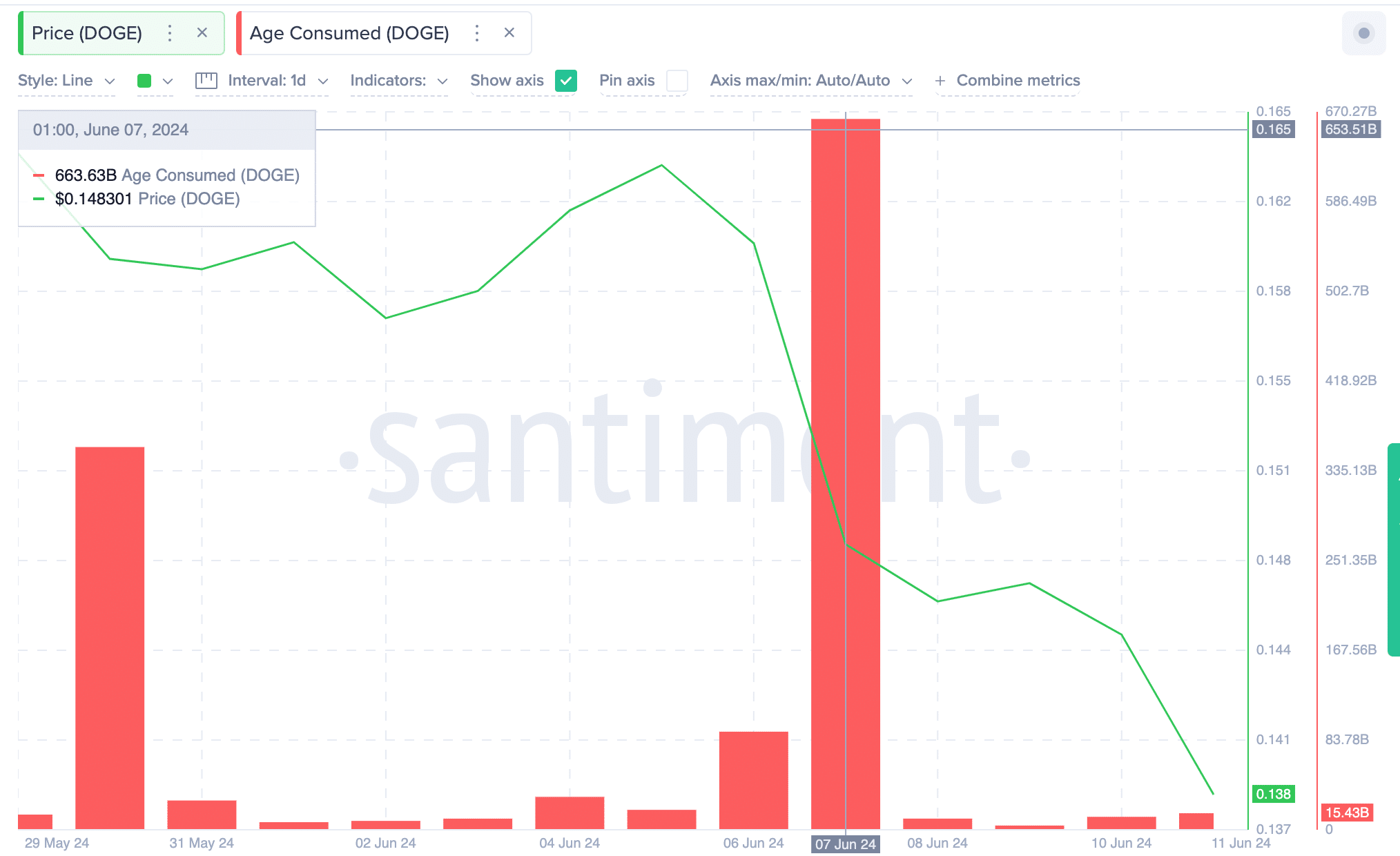
Task: Click the 0.162 price axis label
Action: (1274, 201)
